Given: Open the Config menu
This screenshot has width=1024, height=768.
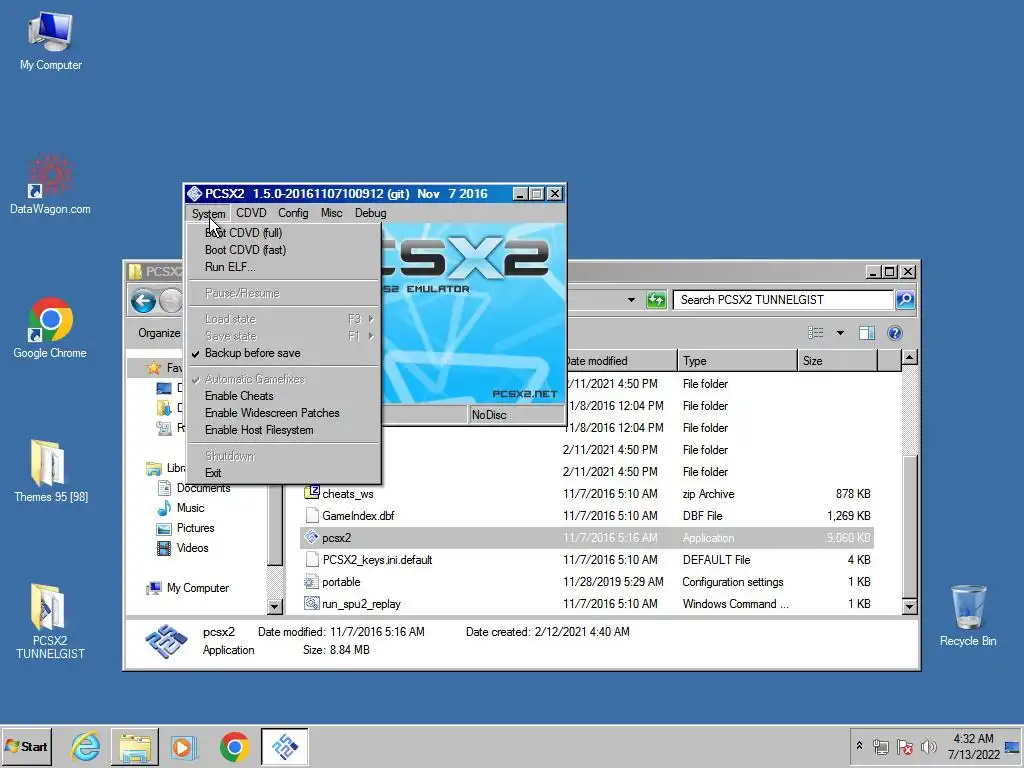Looking at the screenshot, I should point(293,213).
